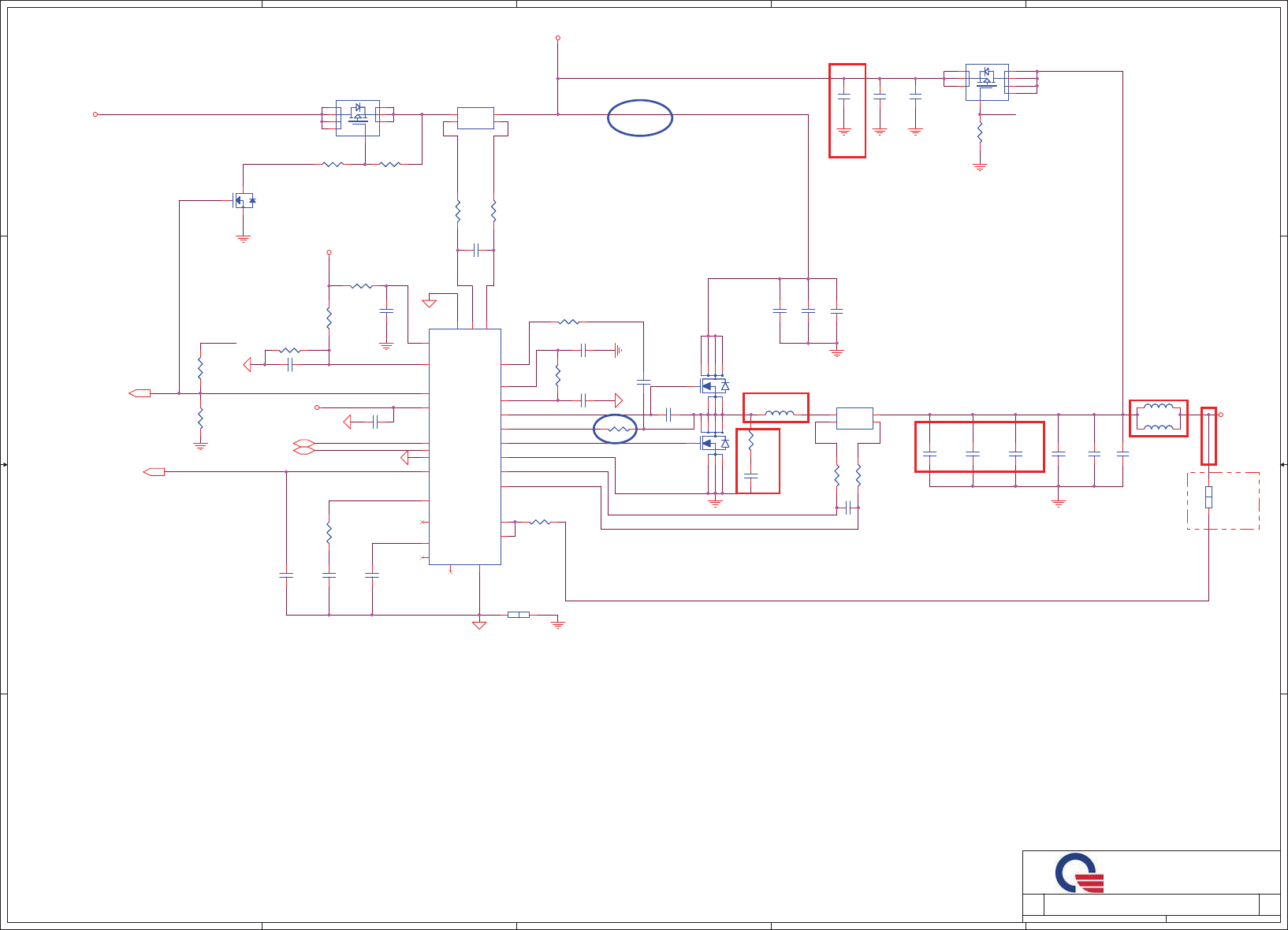
Task: Select the top-right MOSFET symbol box
Action: pos(987,82)
